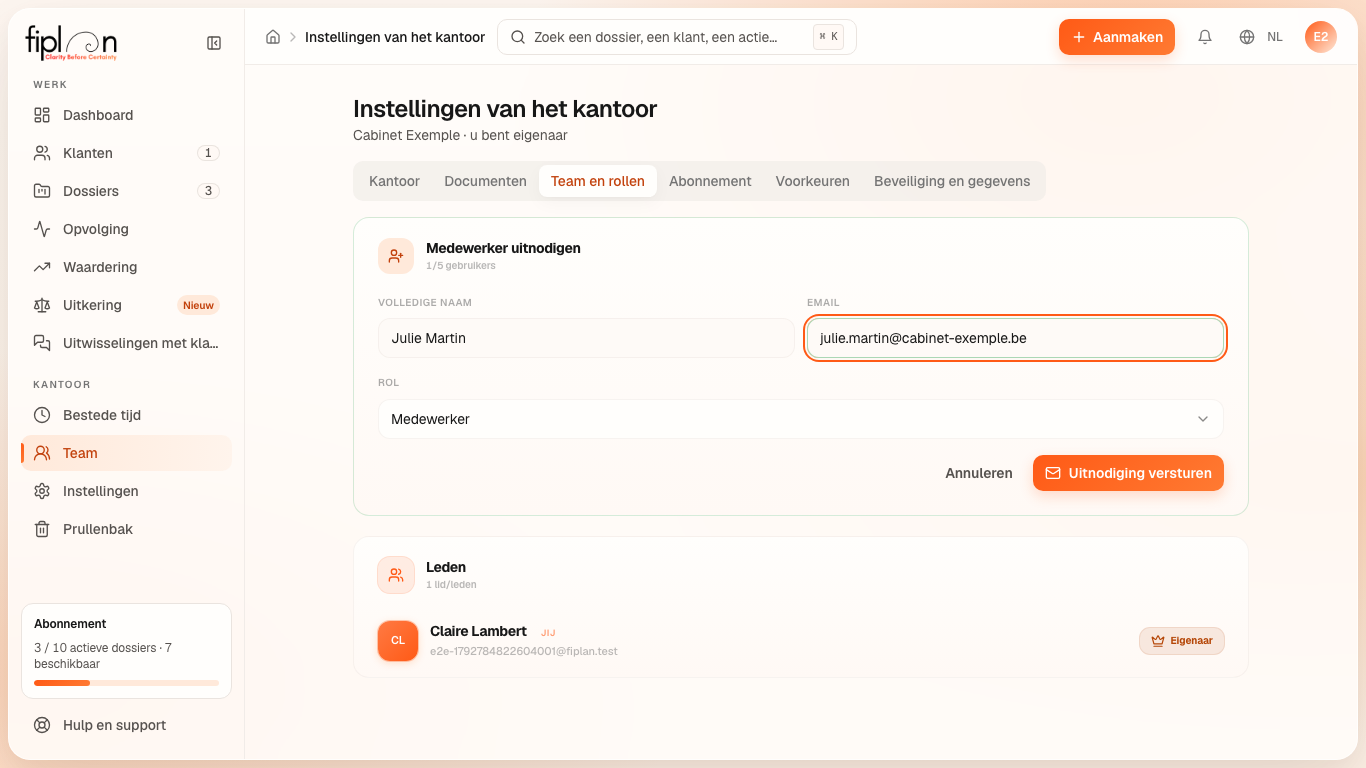Open Hulp en support

[x=126, y=725]
